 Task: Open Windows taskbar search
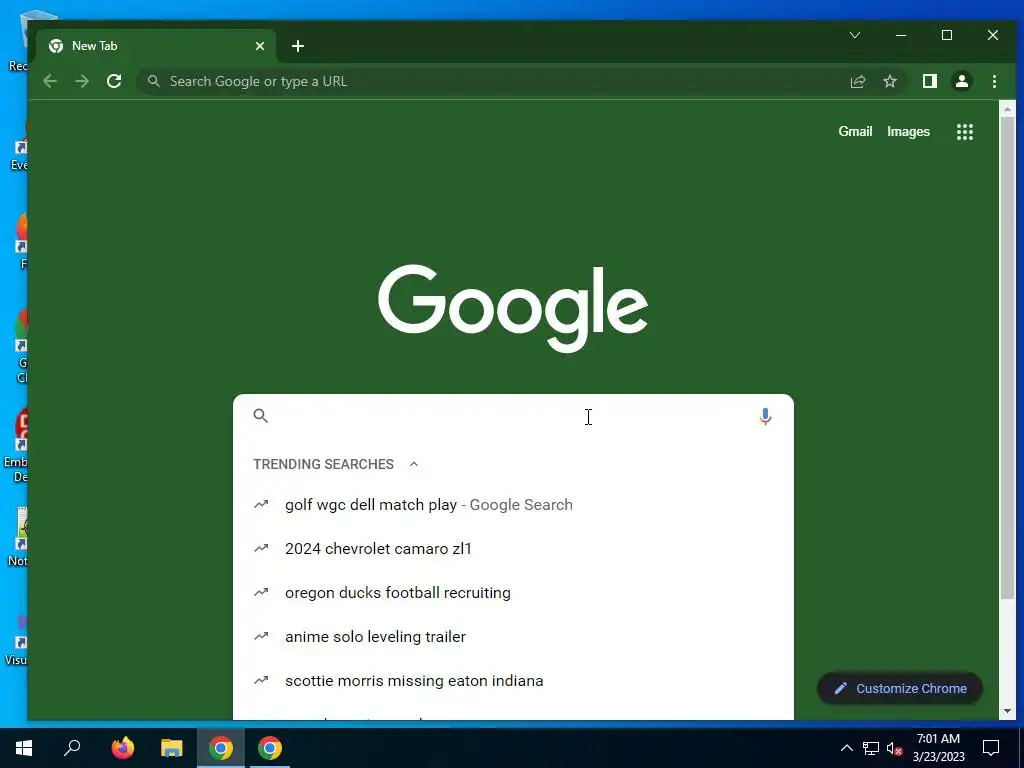pyautogui.click(x=72, y=748)
